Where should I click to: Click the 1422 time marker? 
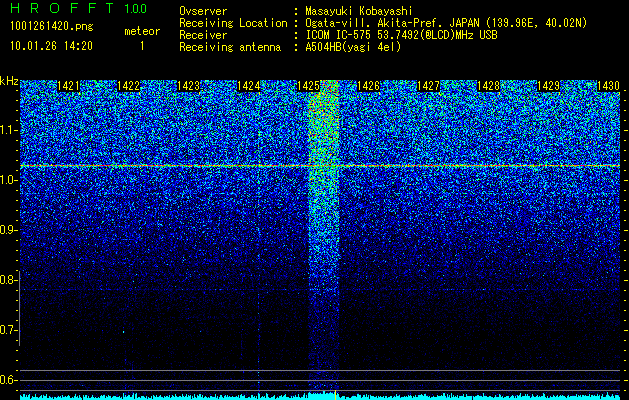128,86
